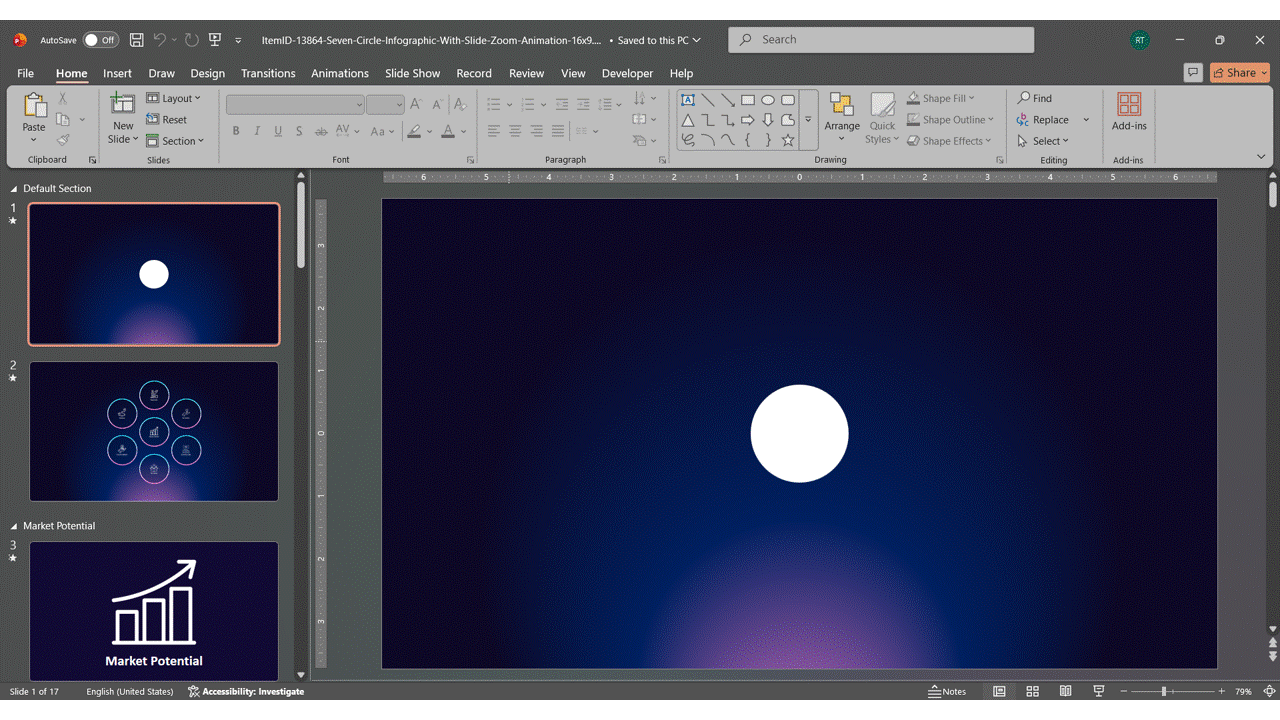Viewport: 1280px width, 720px height.
Task: Click the text highlight color button
Action: click(x=414, y=131)
